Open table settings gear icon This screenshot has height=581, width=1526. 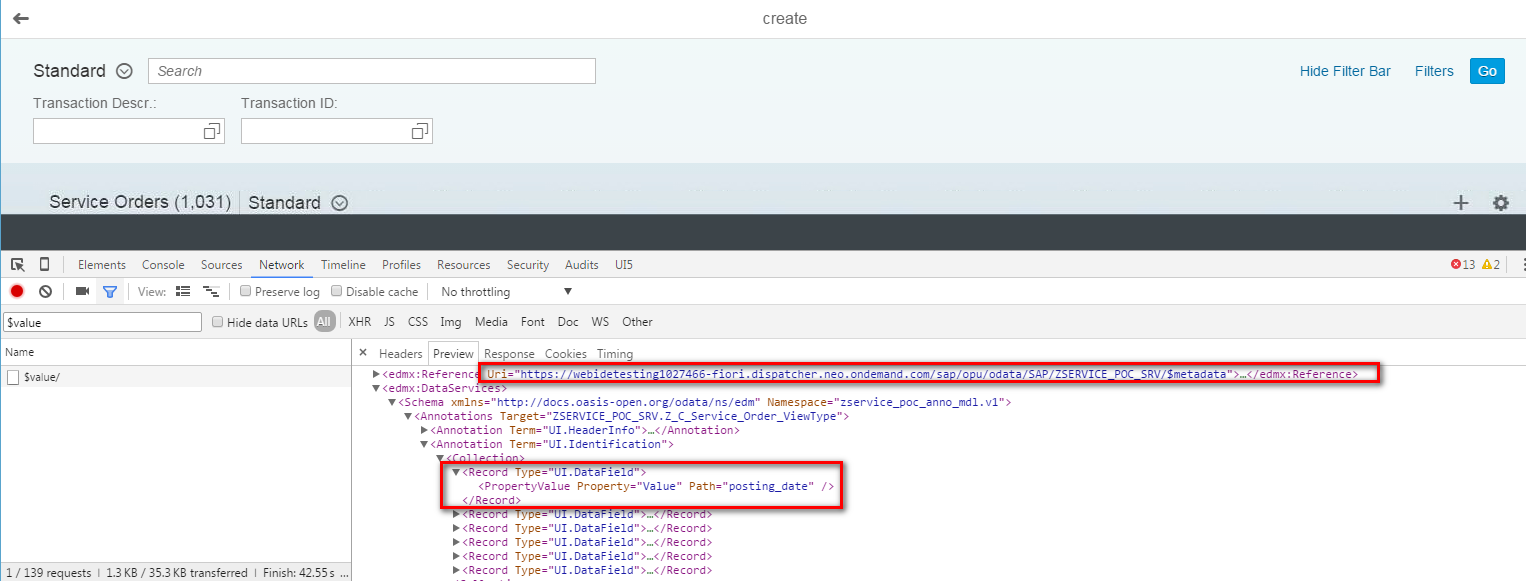pos(1501,203)
